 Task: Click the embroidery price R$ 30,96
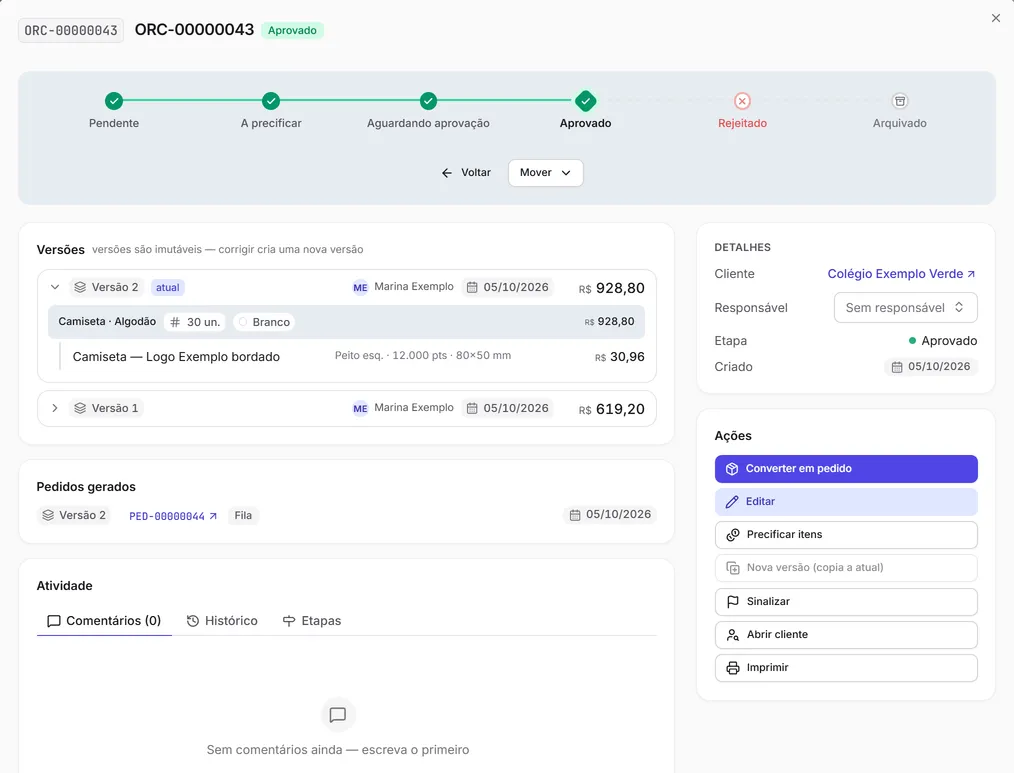click(620, 357)
